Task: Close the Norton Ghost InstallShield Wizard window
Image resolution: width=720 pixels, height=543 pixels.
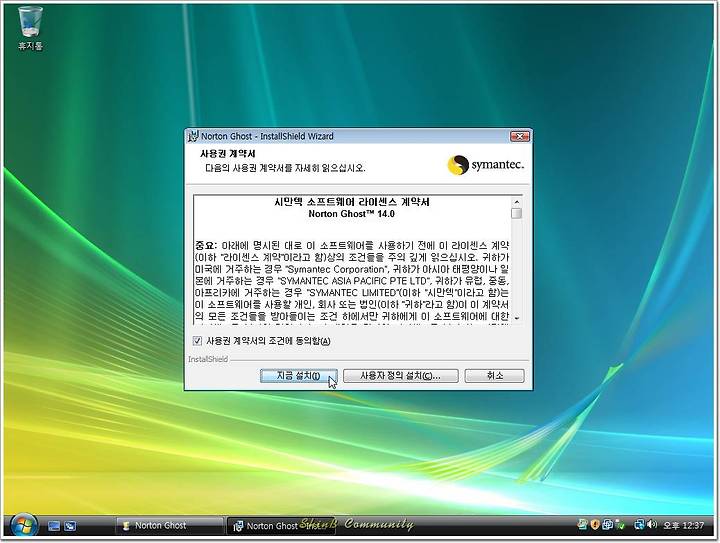Action: tap(520, 136)
